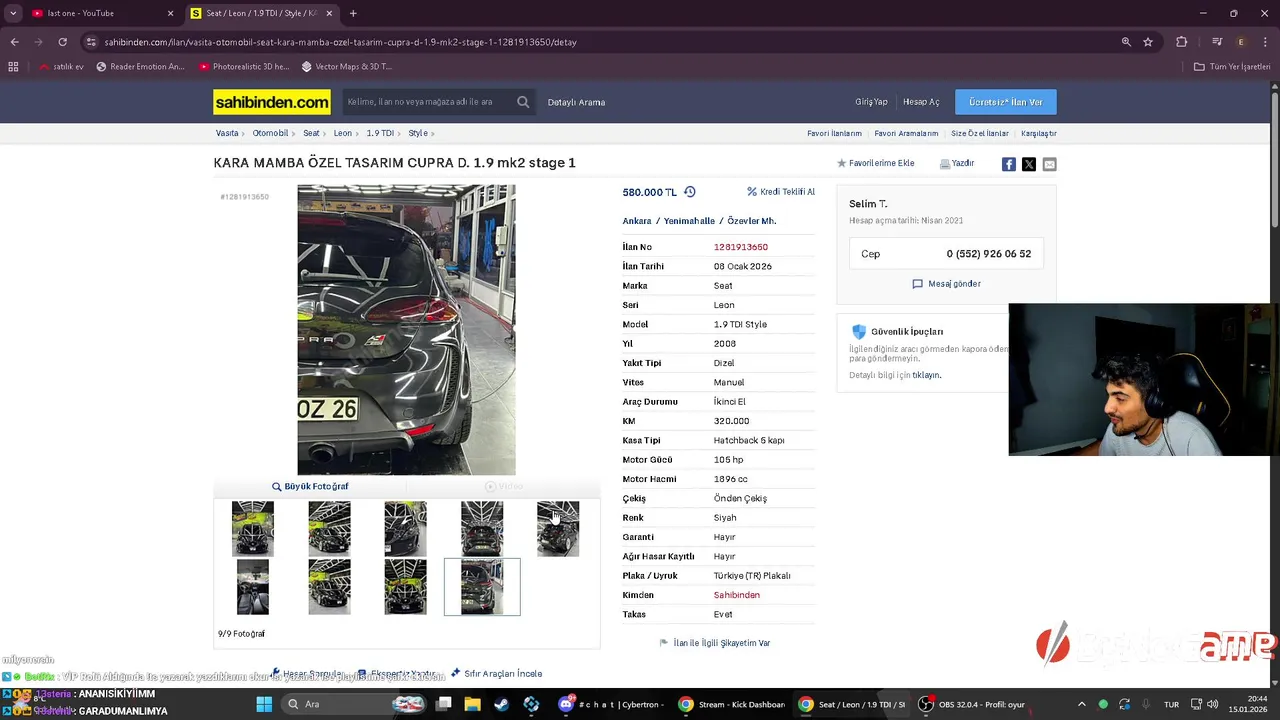Share listing via email icon
The height and width of the screenshot is (720, 1280).
coord(1049,164)
